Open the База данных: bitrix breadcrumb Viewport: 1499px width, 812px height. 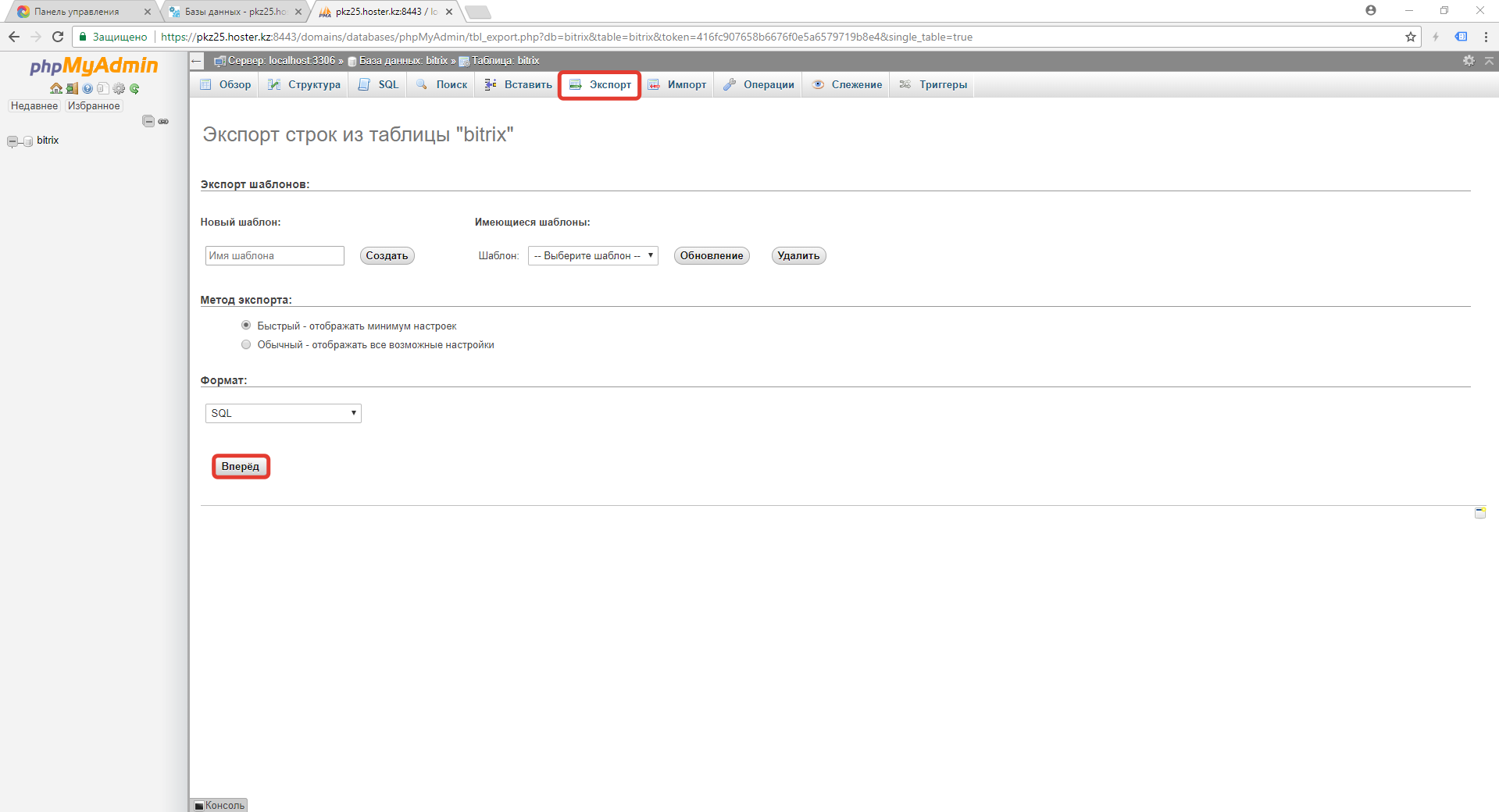[x=398, y=61]
